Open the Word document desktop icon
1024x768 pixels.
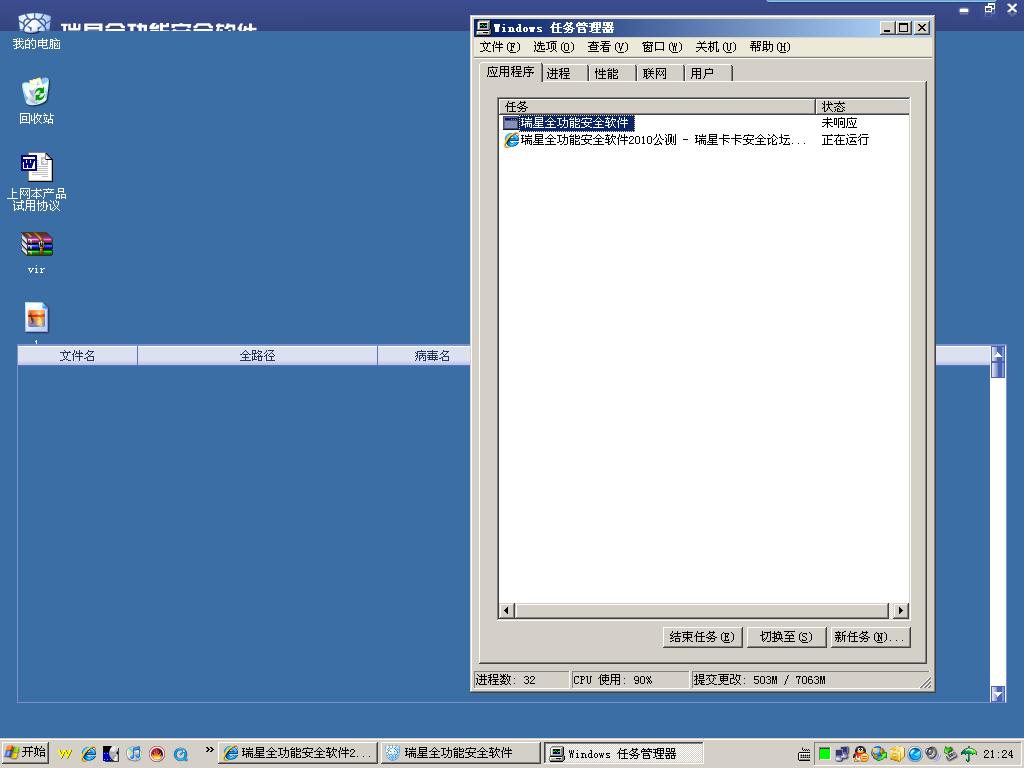pyautogui.click(x=36, y=166)
